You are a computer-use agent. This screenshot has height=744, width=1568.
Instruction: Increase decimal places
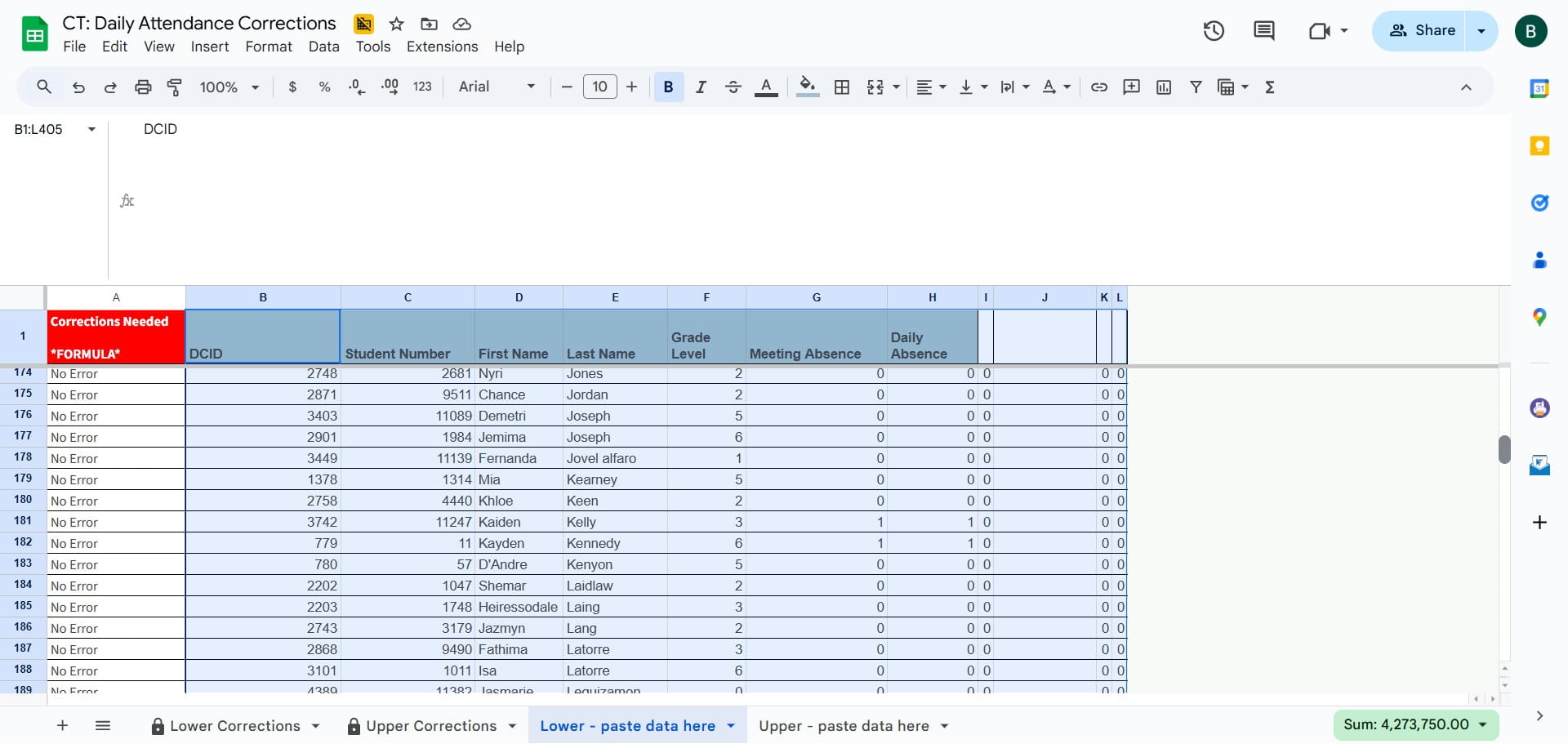point(390,87)
